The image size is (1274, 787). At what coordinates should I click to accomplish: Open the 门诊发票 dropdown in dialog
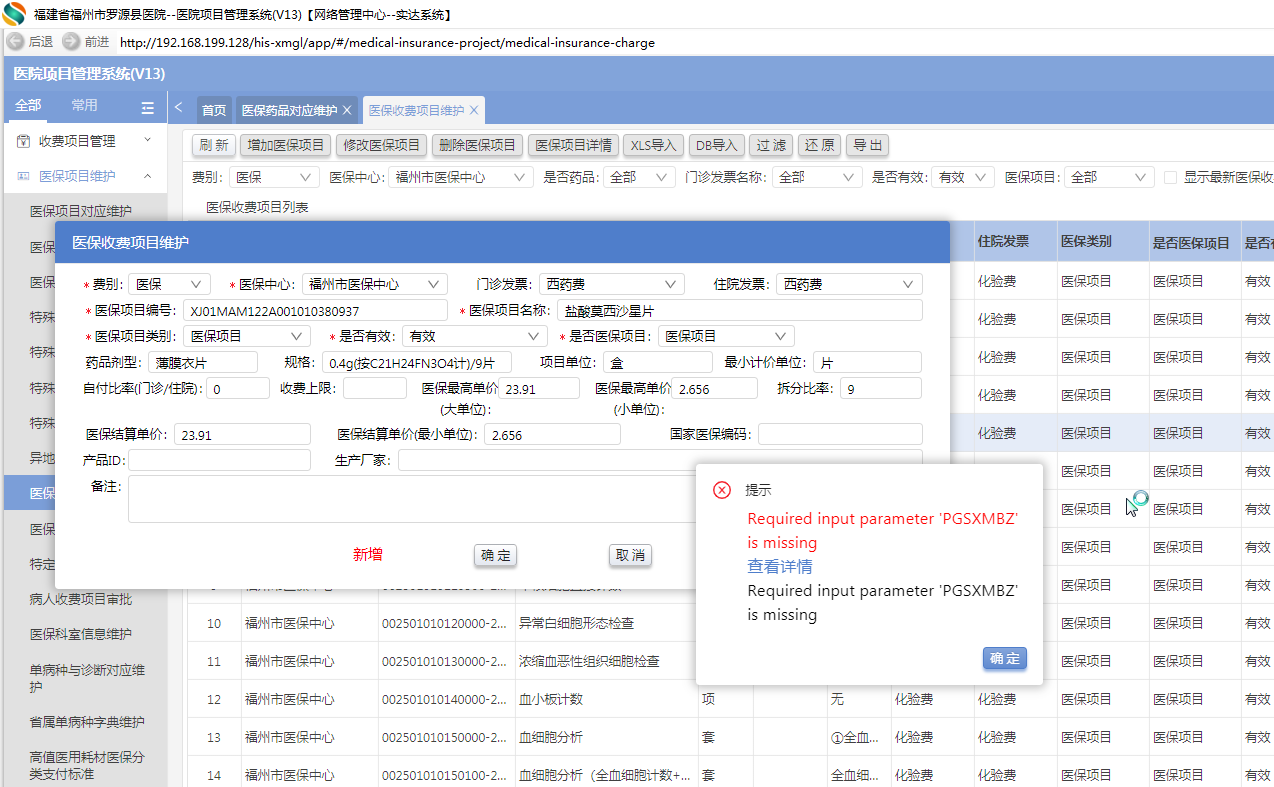pyautogui.click(x=612, y=284)
